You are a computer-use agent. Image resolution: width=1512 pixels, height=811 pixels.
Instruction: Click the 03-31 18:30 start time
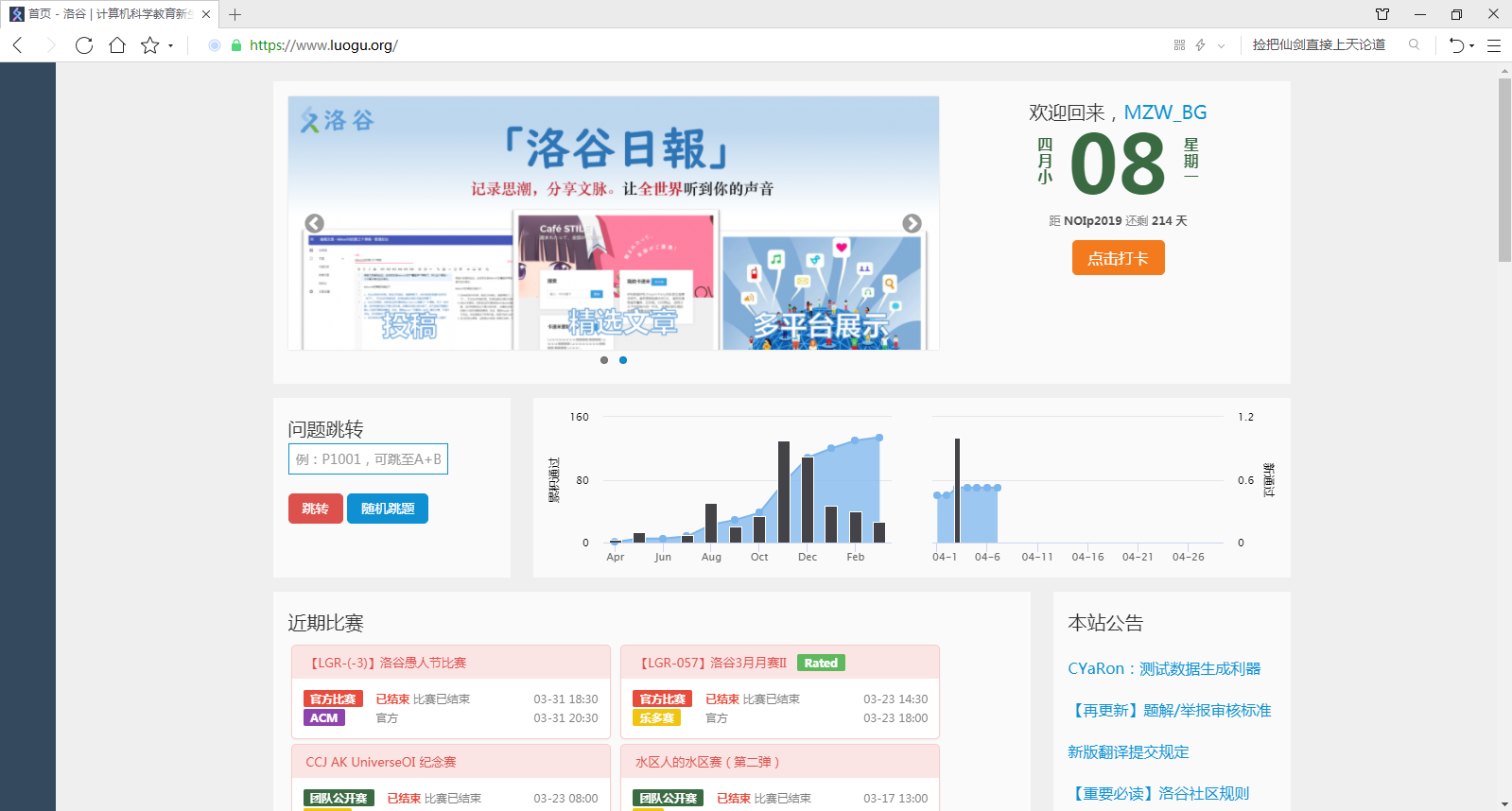565,699
